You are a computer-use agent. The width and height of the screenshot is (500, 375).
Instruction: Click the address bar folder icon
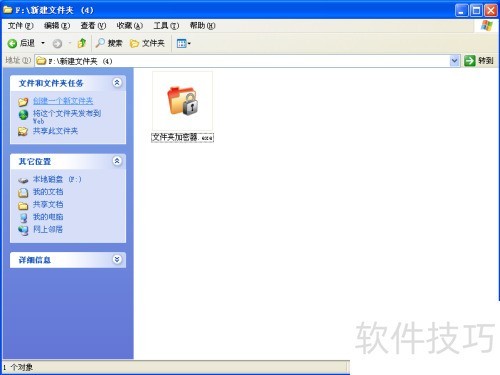pos(41,61)
